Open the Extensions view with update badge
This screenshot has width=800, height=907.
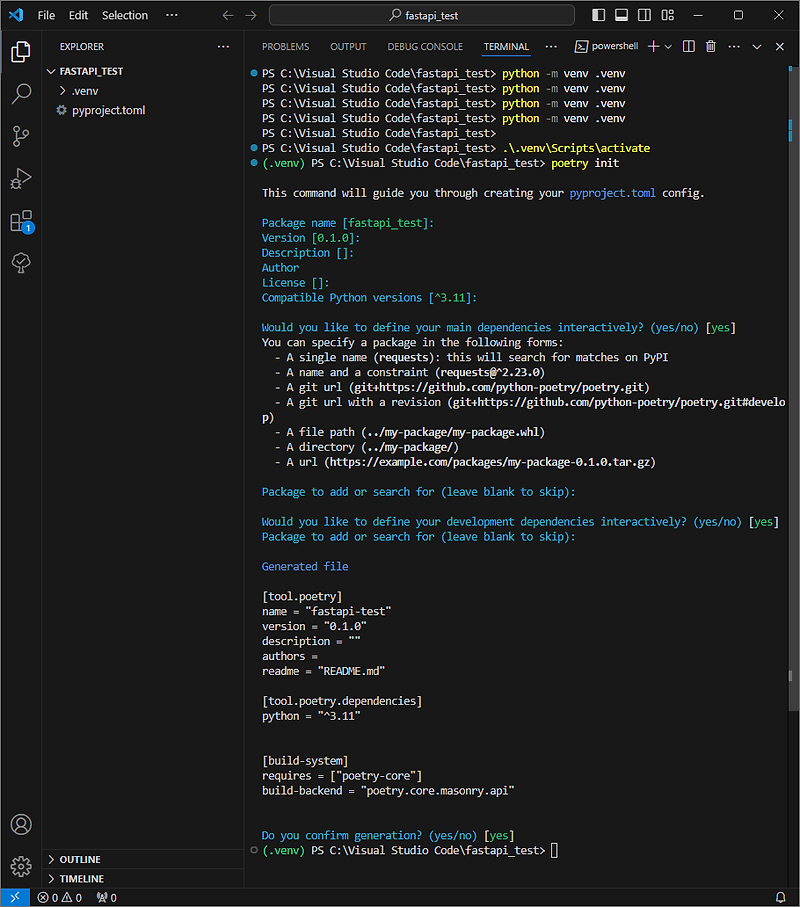[21, 221]
